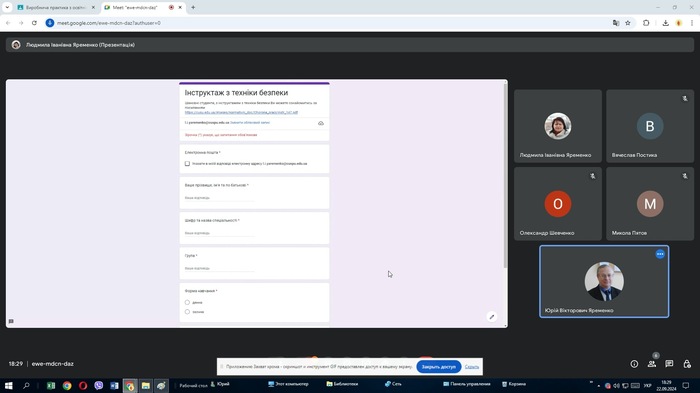Open browser extensions puzzle icon
This screenshot has height=393, width=700.
[646, 23]
